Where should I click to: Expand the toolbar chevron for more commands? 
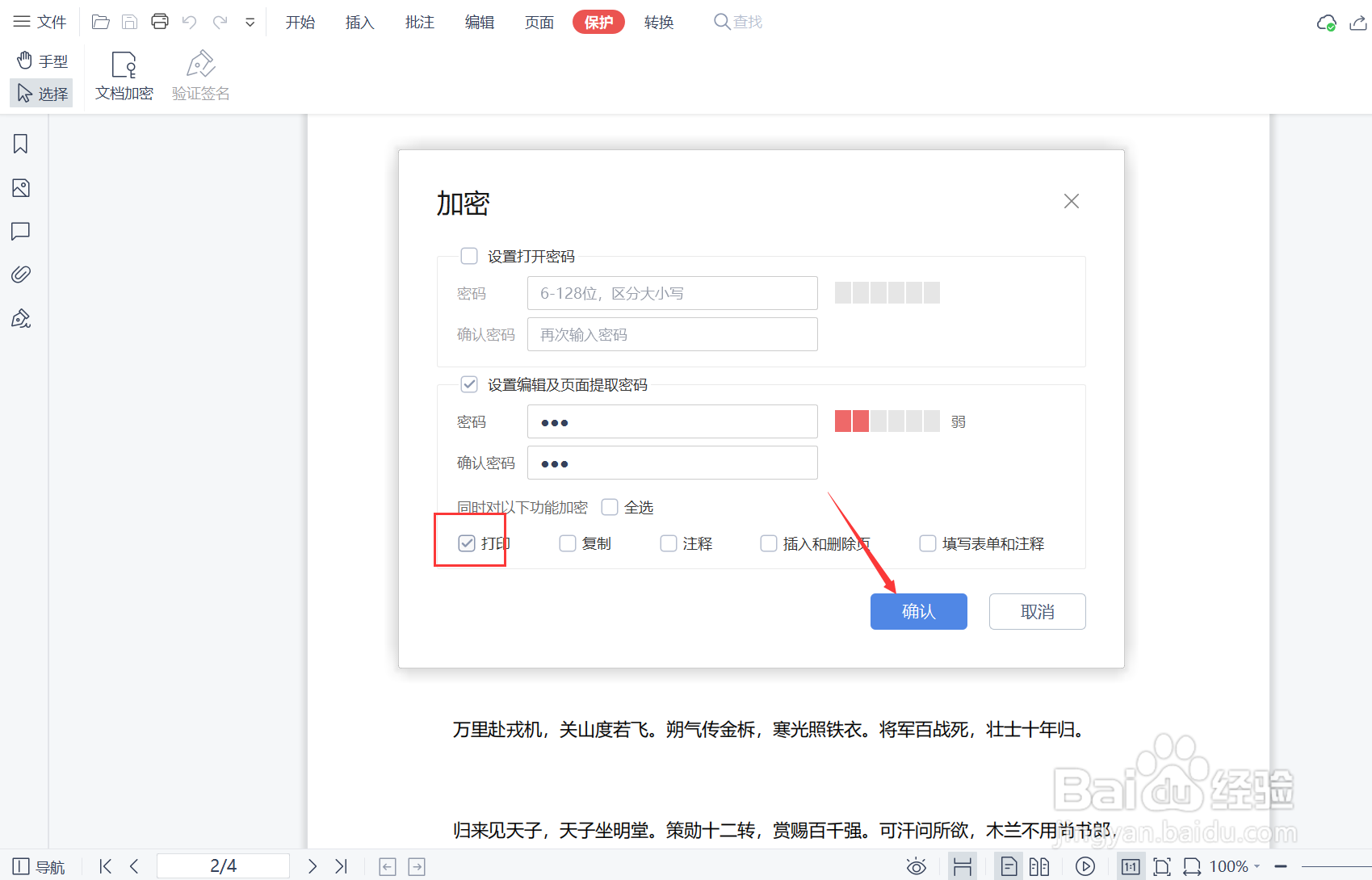[x=250, y=22]
